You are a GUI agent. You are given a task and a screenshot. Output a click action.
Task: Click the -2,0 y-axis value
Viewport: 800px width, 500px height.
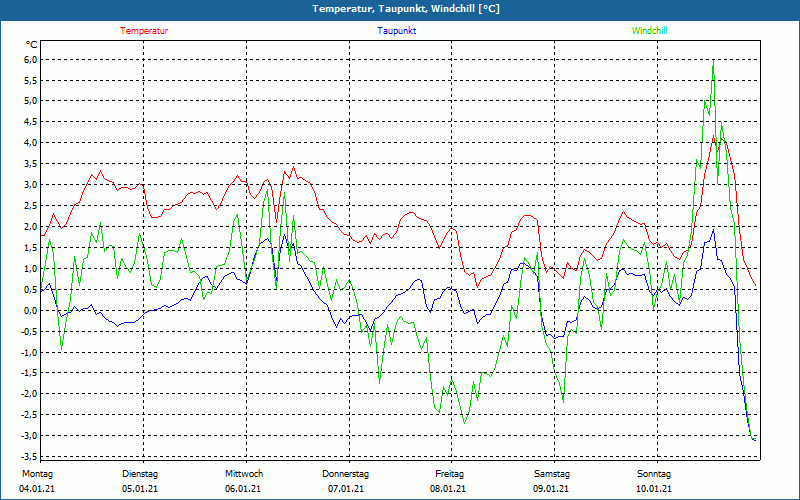30,394
